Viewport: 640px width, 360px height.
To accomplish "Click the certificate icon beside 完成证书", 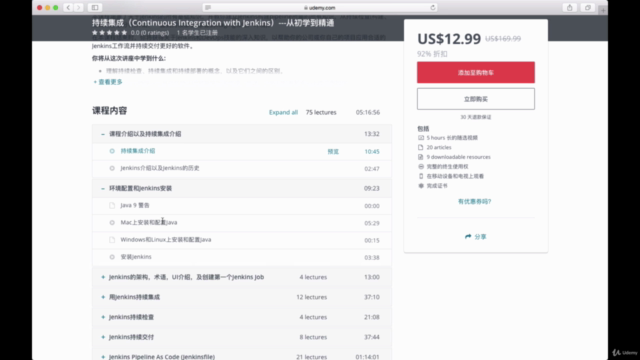I will 421,186.
